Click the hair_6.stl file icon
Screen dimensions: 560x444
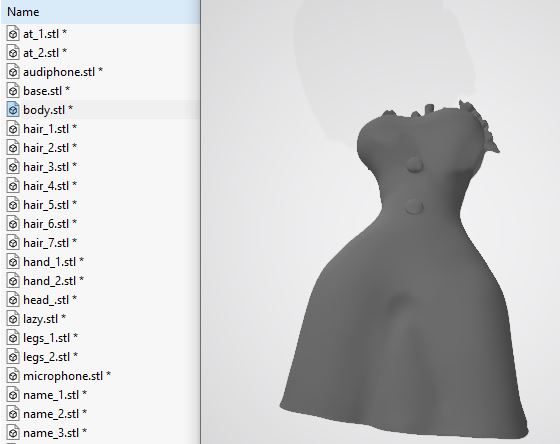(x=13, y=224)
